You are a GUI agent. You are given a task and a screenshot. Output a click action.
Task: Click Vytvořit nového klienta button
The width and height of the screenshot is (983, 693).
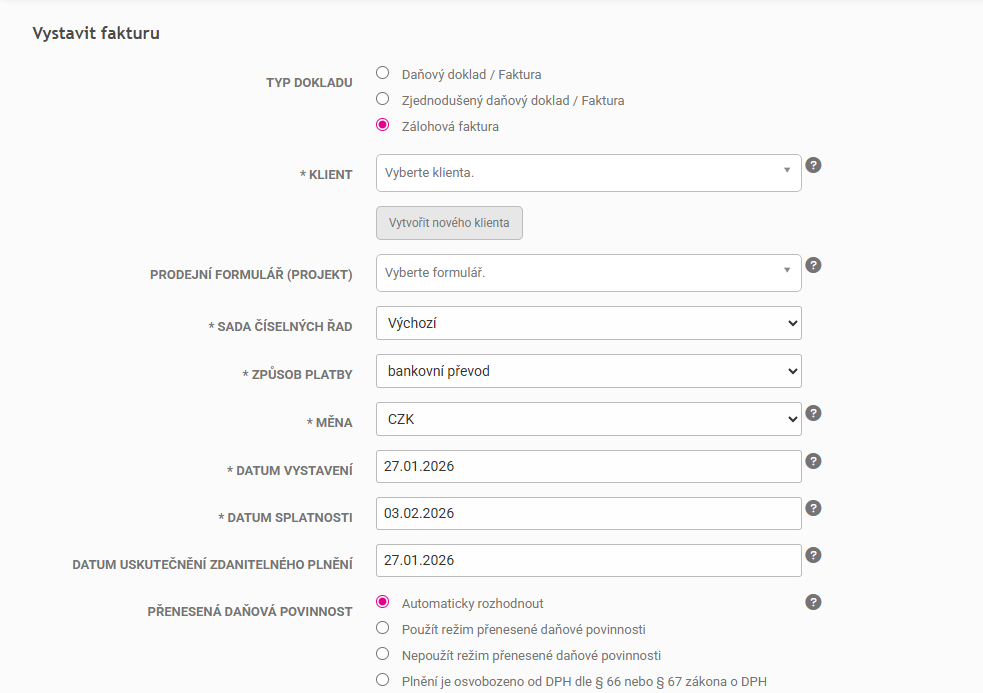[449, 223]
